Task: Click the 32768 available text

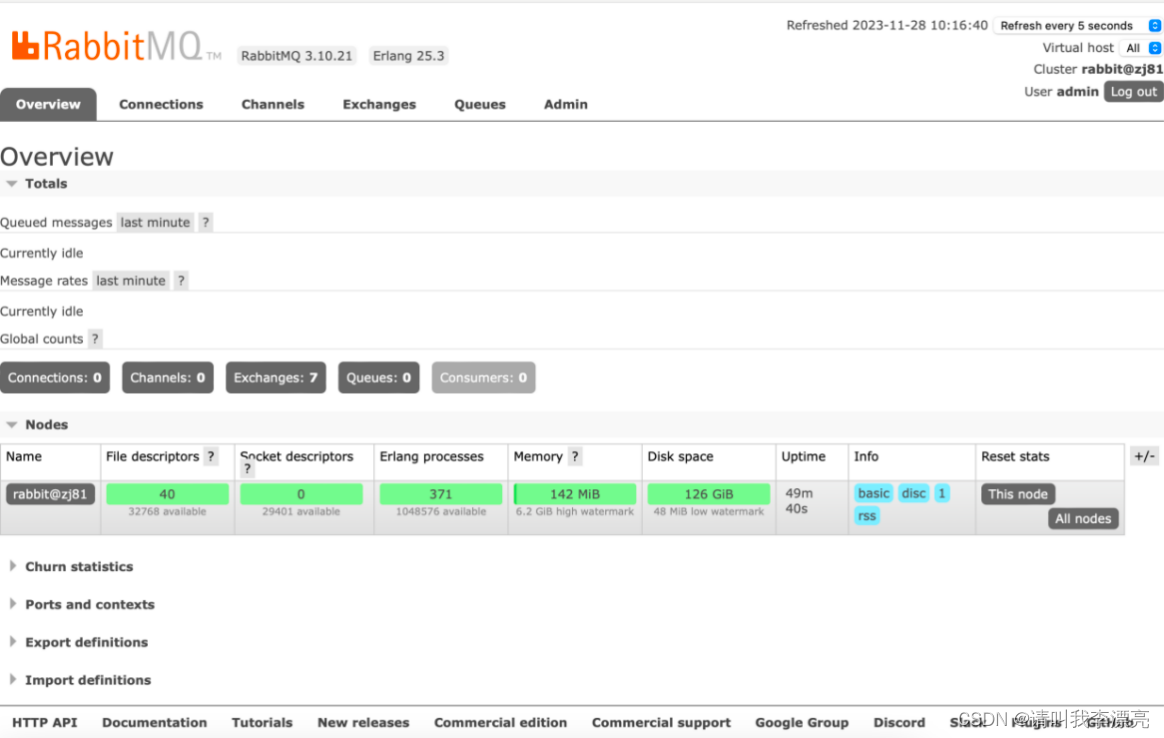Action: point(167,512)
